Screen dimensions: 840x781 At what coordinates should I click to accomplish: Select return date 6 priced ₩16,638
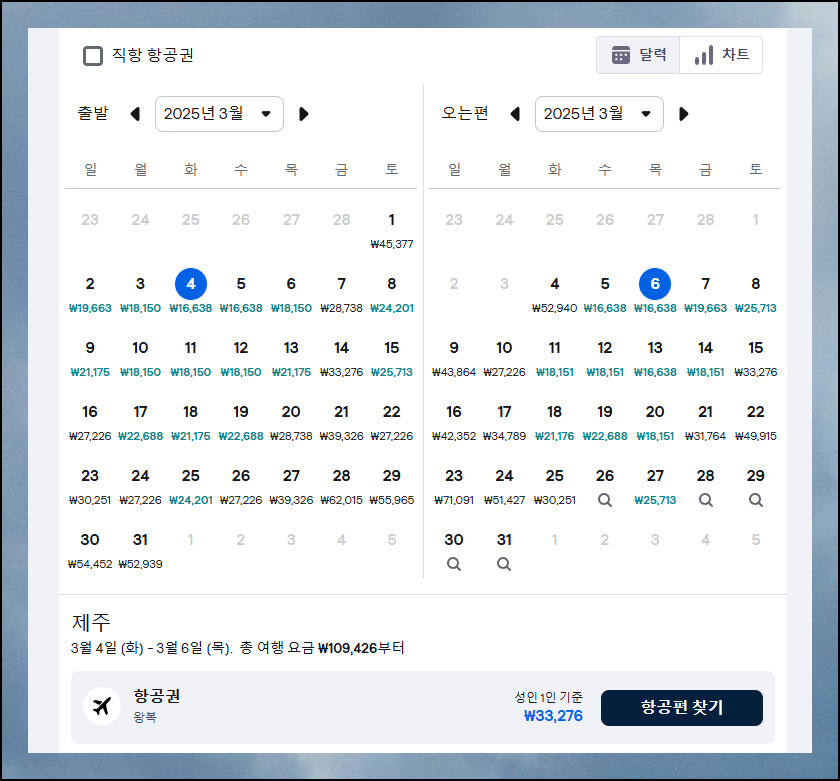click(655, 292)
